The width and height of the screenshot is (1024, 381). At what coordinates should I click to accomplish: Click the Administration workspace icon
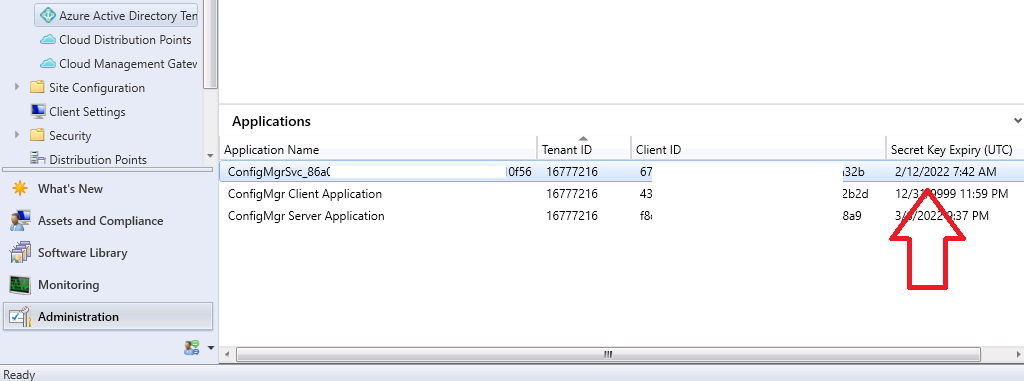click(20, 317)
